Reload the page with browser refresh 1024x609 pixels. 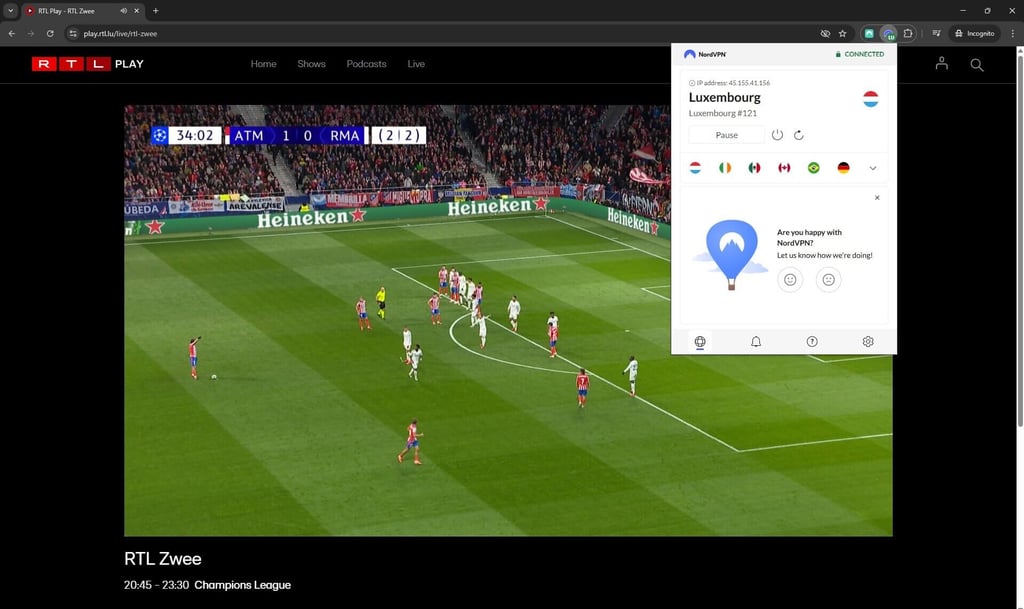[x=50, y=33]
